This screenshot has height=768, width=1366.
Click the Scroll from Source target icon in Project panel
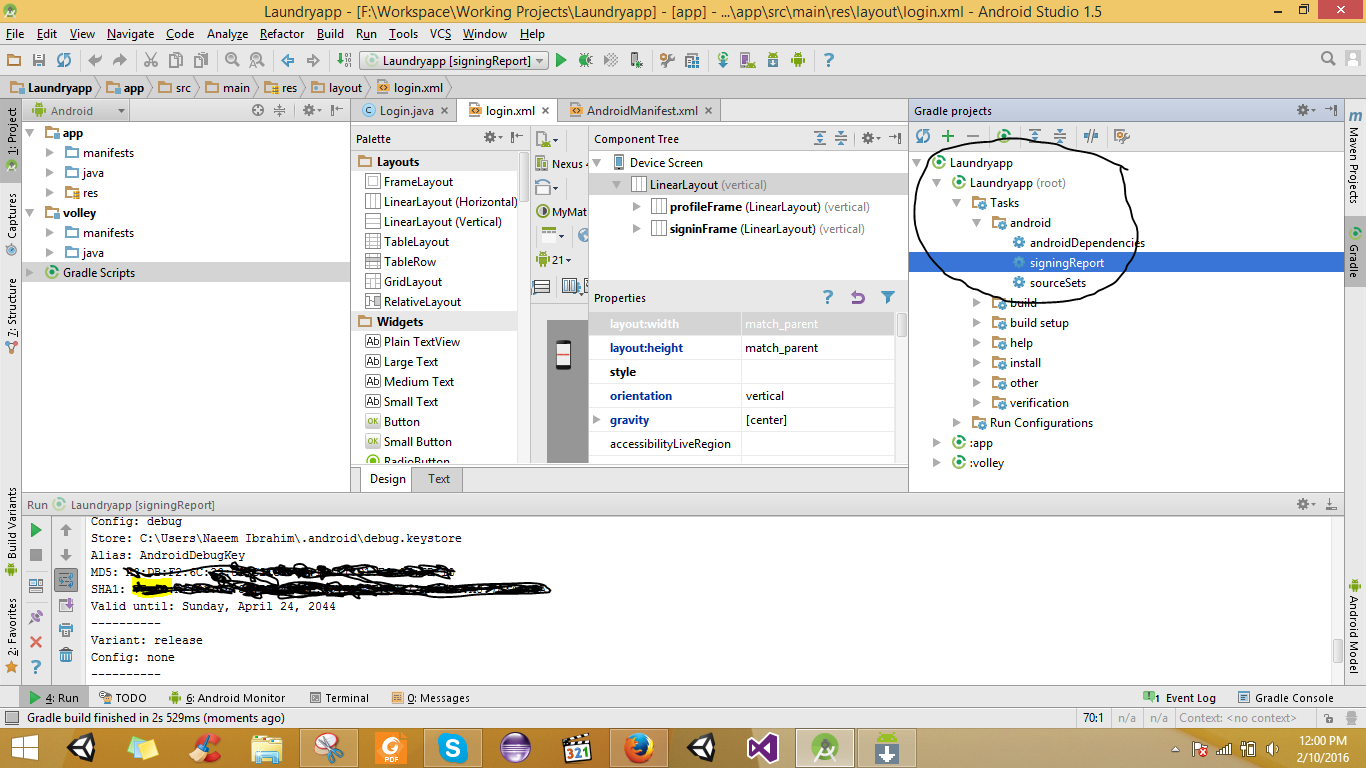[257, 111]
